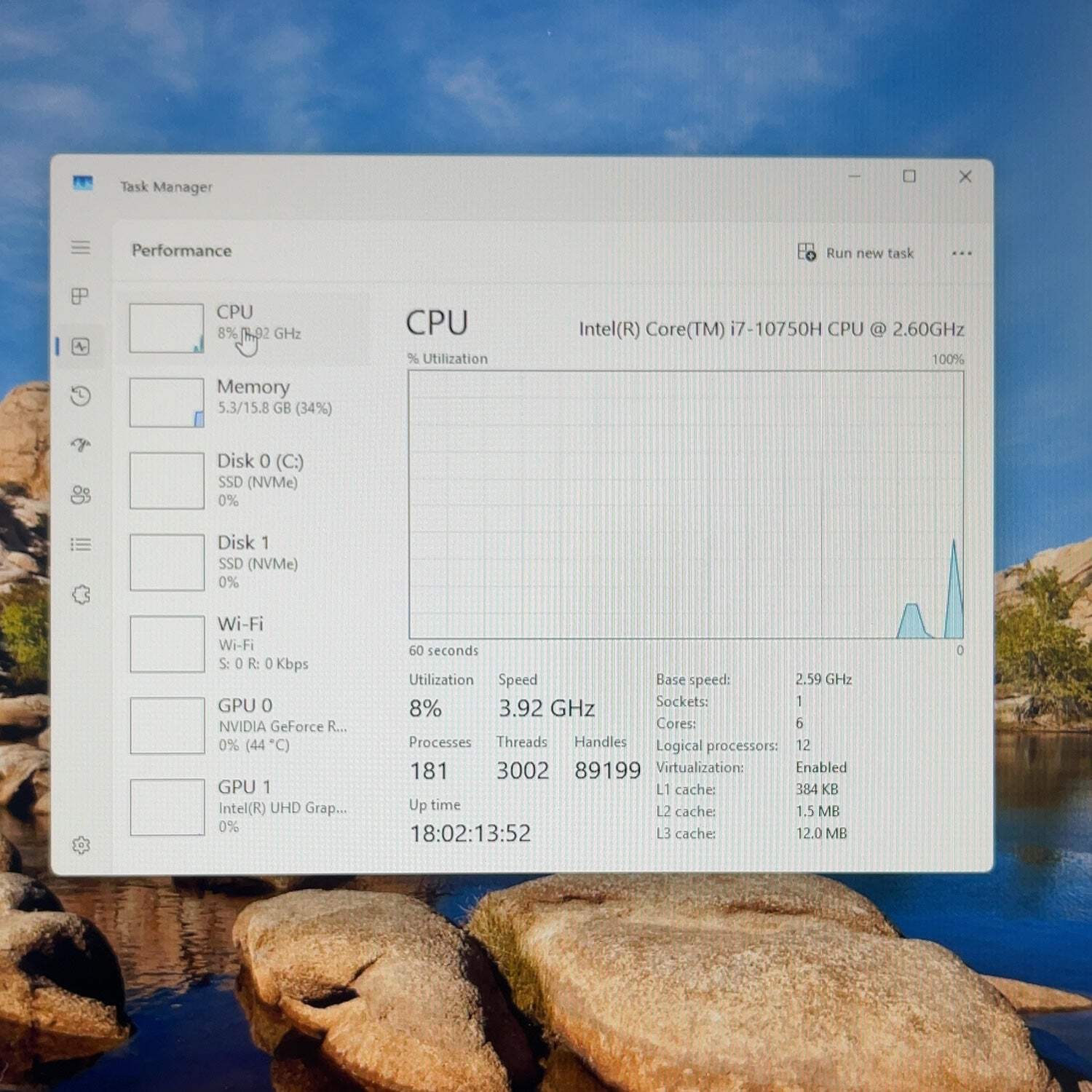Viewport: 1092px width, 1092px height.
Task: Click Logical processors value 12
Action: [x=803, y=745]
